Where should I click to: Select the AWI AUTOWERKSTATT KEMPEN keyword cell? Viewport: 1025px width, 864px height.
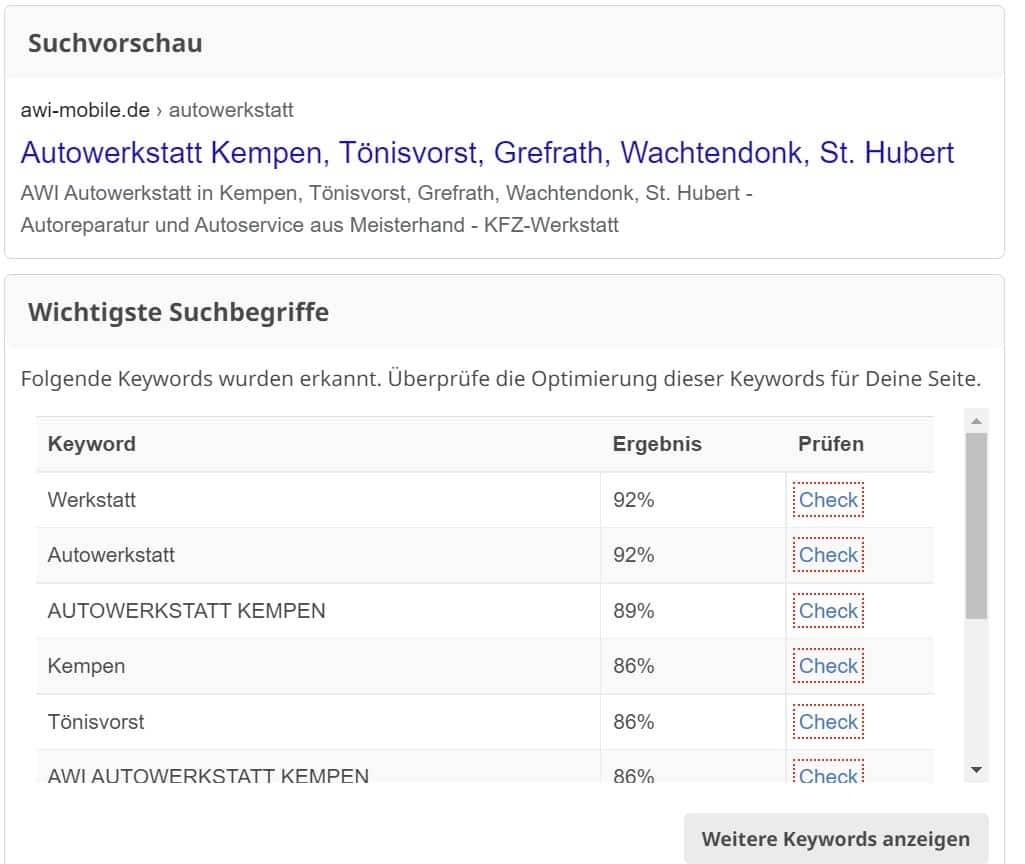pos(318,767)
